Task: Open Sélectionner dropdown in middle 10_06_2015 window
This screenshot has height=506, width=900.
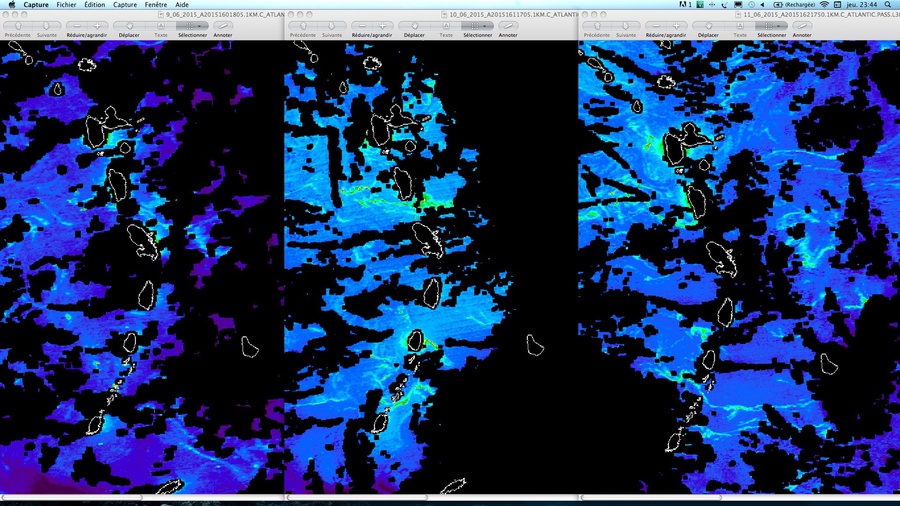Action: (478, 25)
